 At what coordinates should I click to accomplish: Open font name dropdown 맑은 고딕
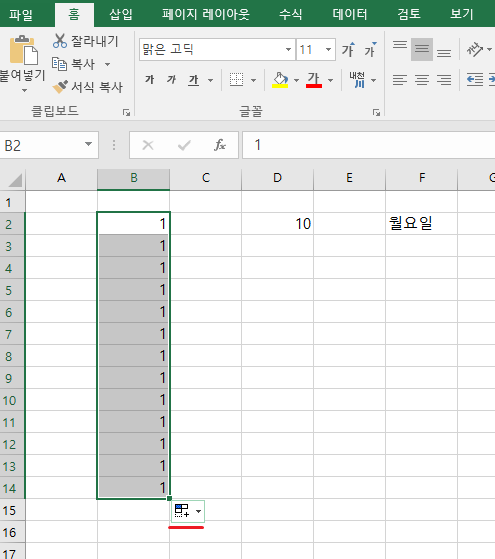tap(289, 50)
